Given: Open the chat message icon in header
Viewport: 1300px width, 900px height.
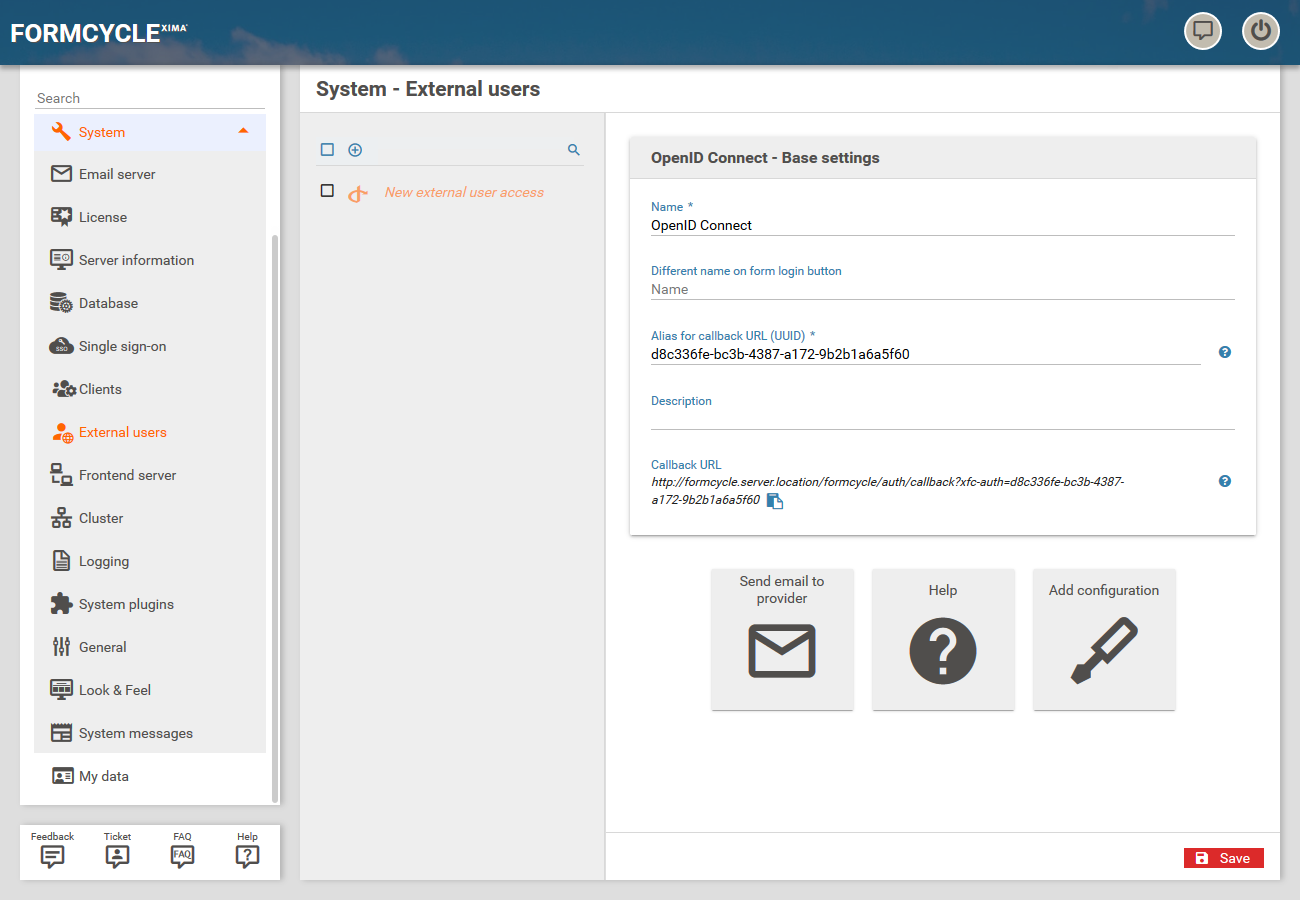Looking at the screenshot, I should tap(1203, 31).
